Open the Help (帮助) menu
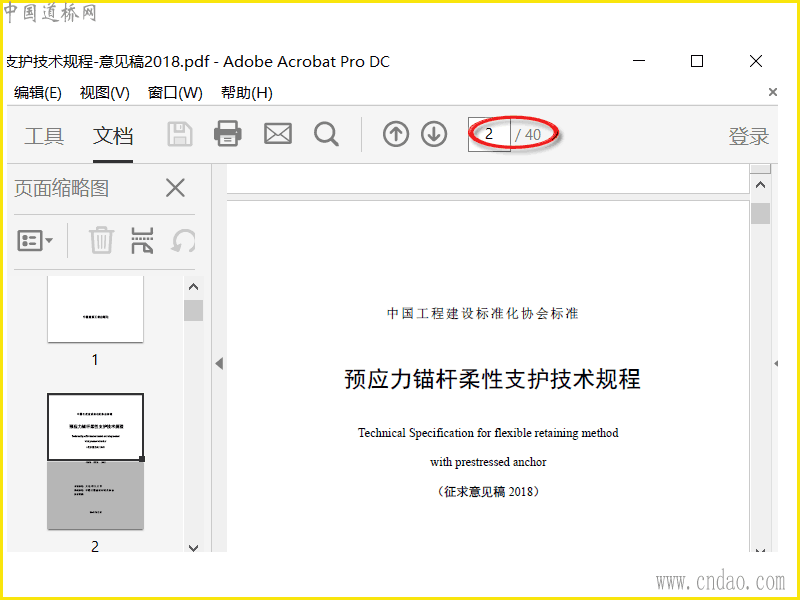This screenshot has width=800, height=600. 246,93
